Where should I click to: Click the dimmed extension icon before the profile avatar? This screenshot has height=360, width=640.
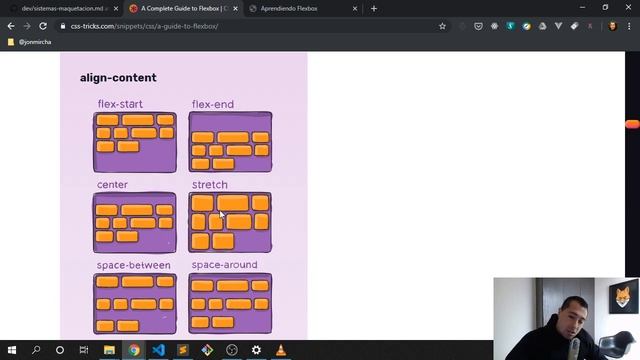coord(590,26)
